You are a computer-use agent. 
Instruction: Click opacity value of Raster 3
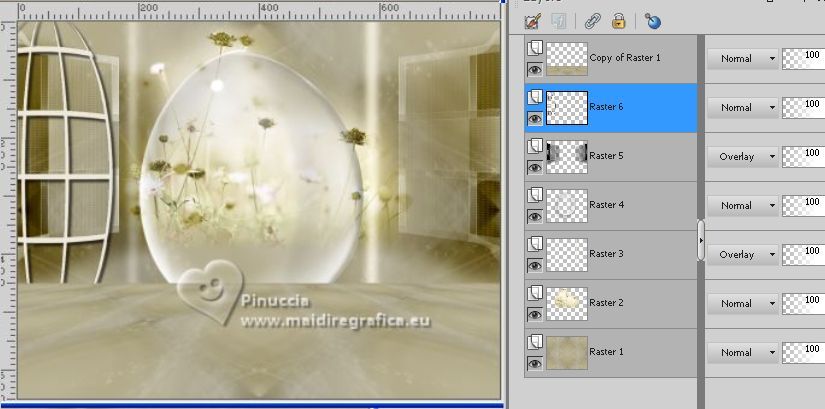812,250
